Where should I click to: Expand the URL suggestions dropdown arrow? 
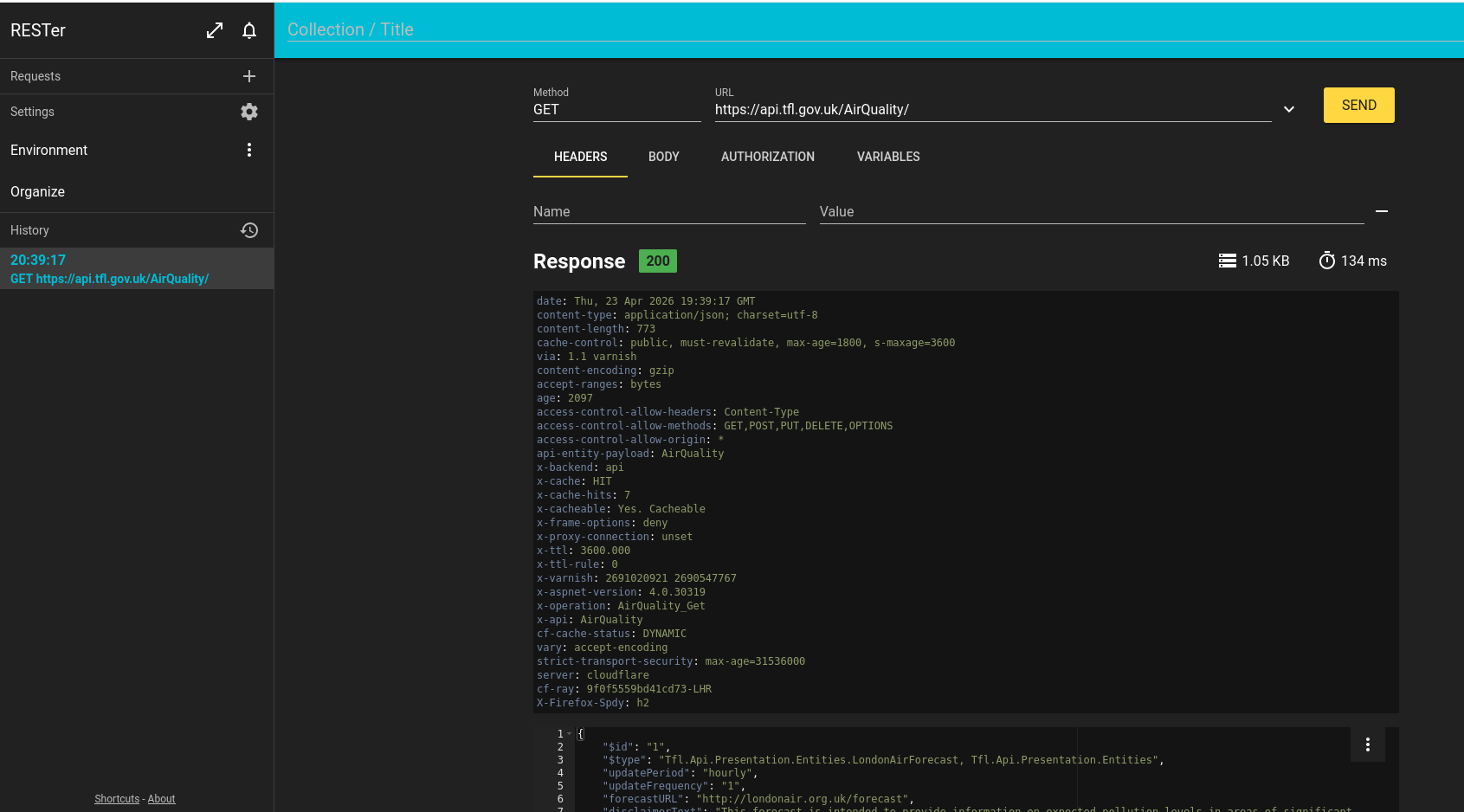click(1289, 109)
